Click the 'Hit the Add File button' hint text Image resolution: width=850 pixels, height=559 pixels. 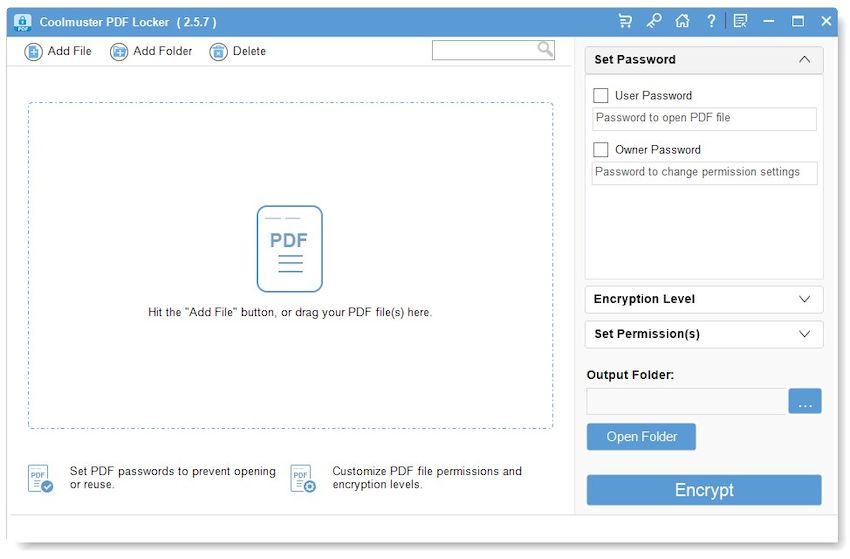pyautogui.click(x=290, y=313)
